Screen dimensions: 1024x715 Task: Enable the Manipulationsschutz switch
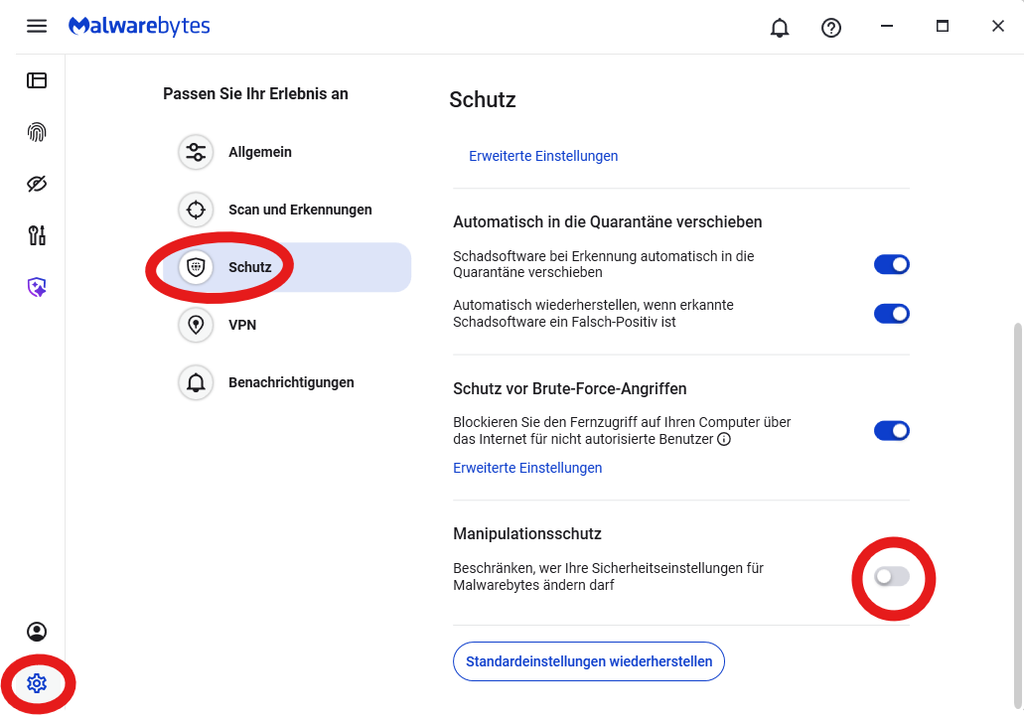[891, 577]
